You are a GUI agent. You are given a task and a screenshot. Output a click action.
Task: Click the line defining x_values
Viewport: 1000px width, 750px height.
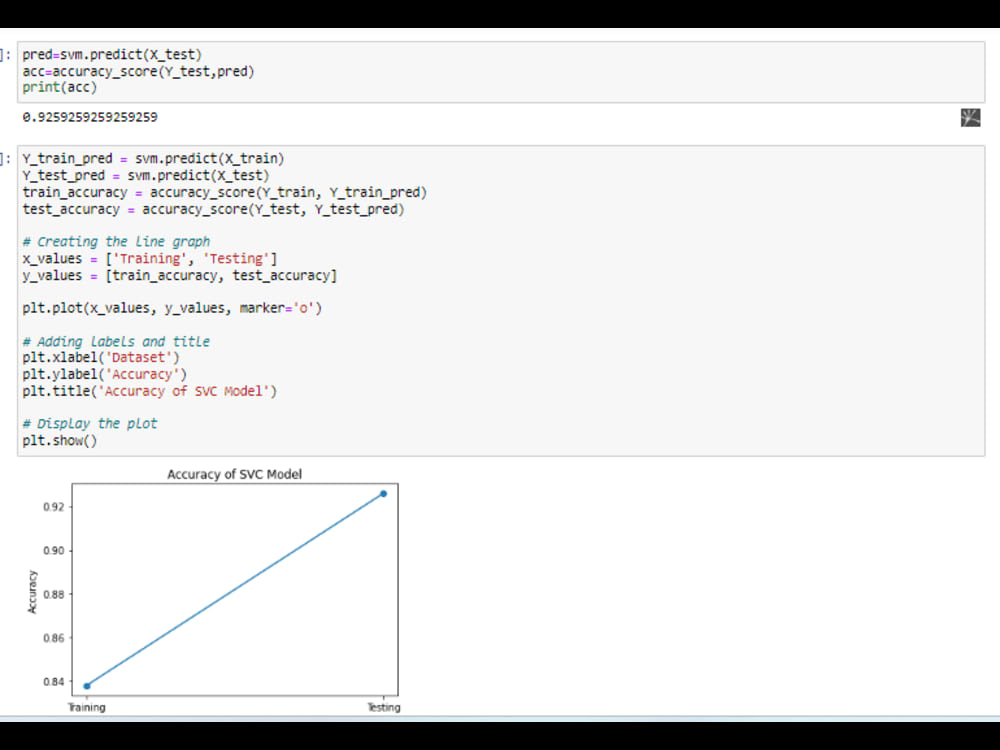pyautogui.click(x=150, y=259)
